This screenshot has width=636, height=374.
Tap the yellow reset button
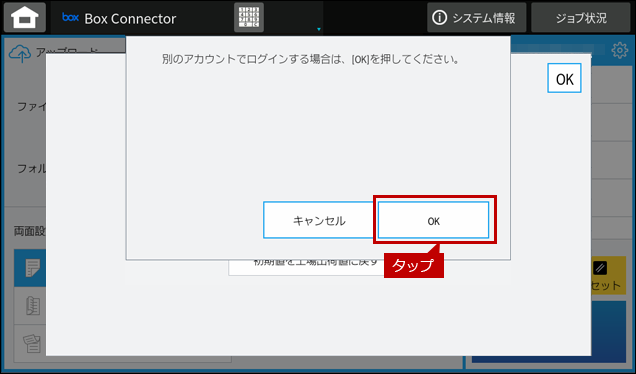click(x=608, y=275)
